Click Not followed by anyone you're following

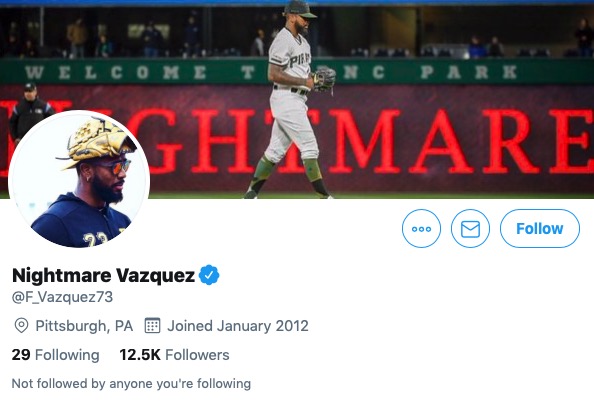coord(131,383)
